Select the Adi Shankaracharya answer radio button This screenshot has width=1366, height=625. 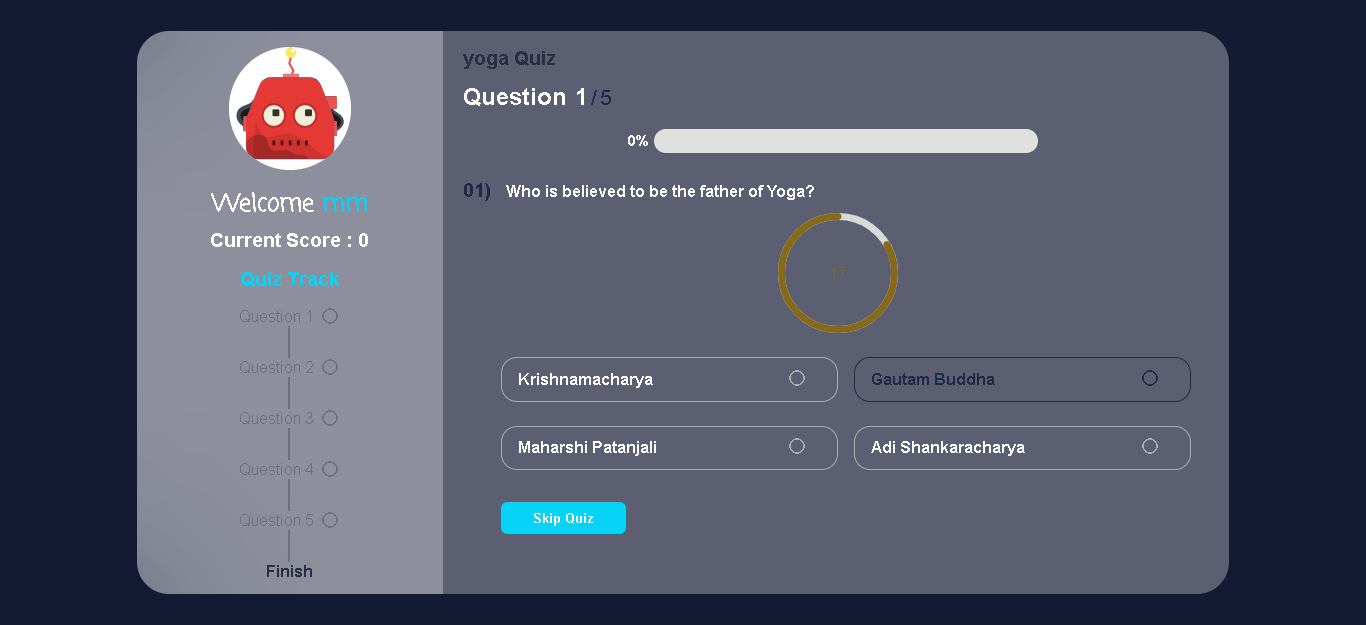tap(1150, 446)
